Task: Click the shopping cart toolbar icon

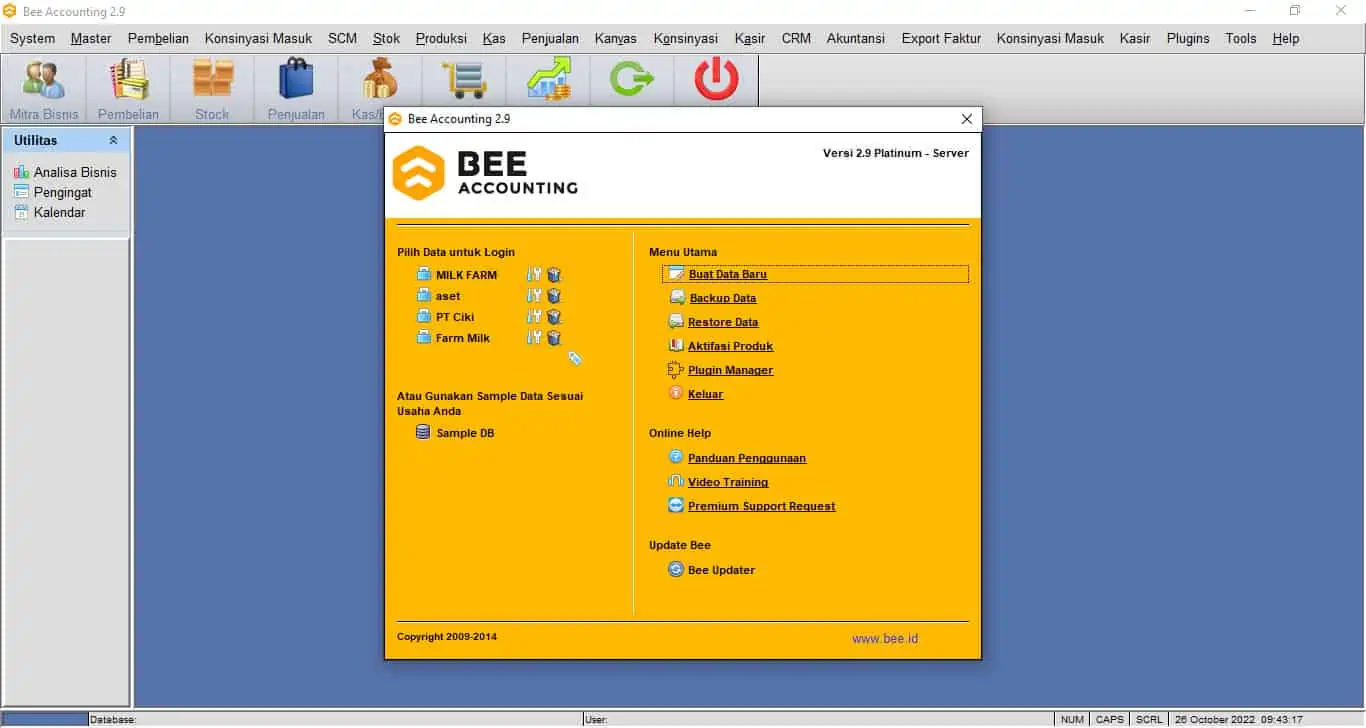Action: coord(464,80)
